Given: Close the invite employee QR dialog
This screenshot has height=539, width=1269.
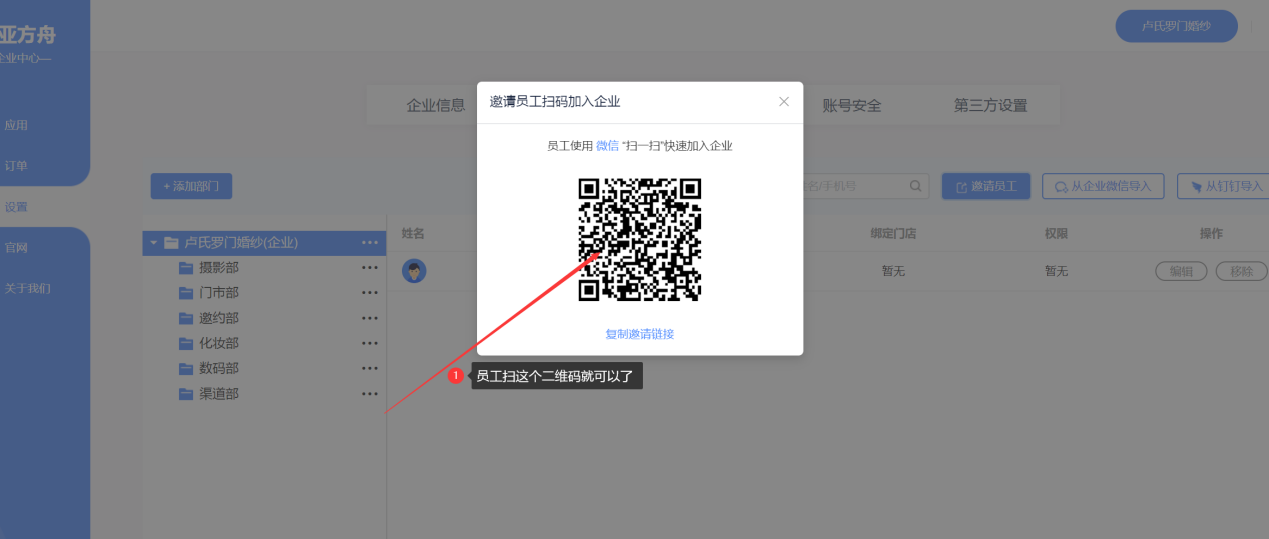Looking at the screenshot, I should (x=784, y=102).
